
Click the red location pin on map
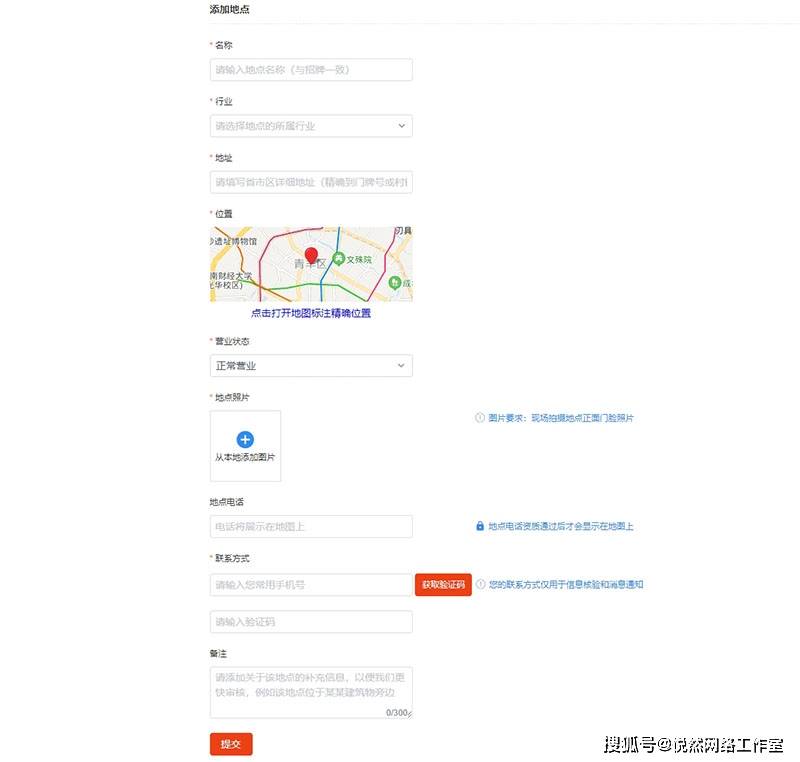pos(311,254)
